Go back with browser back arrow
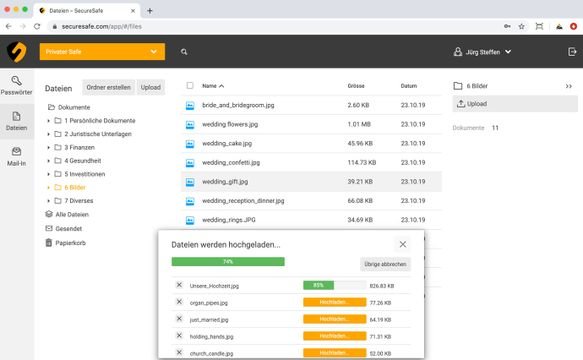The width and height of the screenshot is (583, 360). click(9, 26)
